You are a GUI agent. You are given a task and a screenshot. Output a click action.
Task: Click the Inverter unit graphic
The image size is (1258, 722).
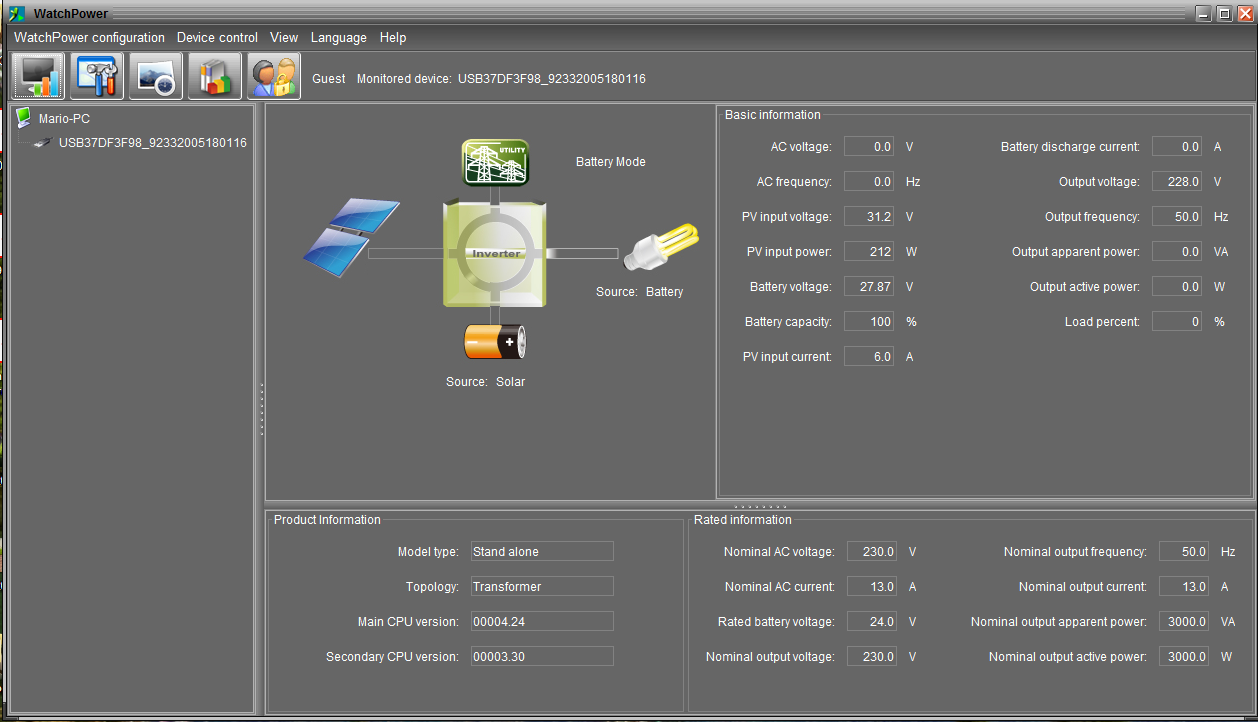click(495, 253)
